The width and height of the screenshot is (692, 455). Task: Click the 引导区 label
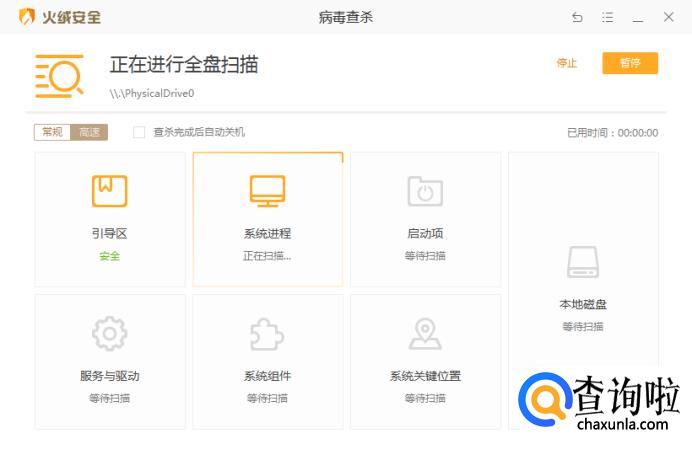point(109,233)
